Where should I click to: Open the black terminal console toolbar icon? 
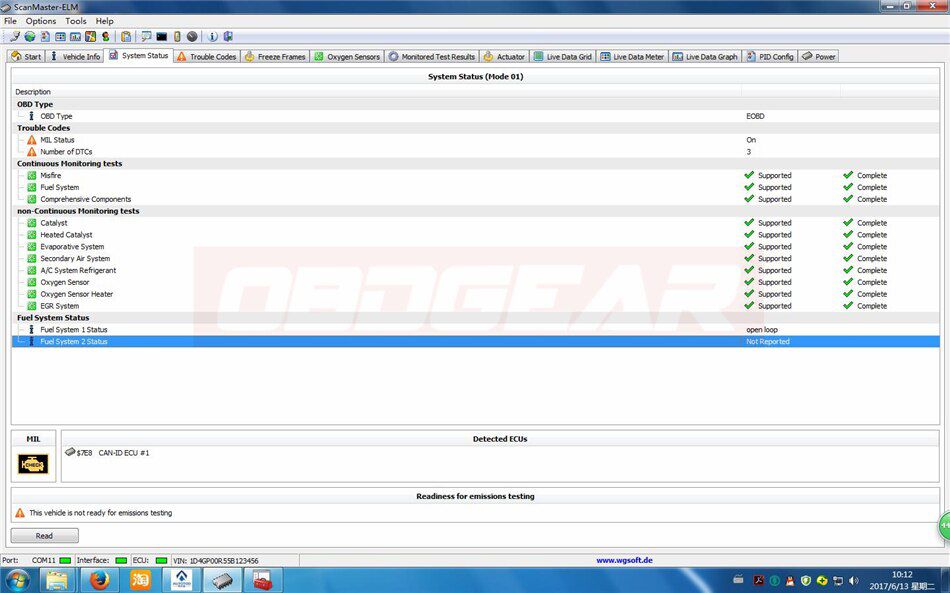click(161, 36)
